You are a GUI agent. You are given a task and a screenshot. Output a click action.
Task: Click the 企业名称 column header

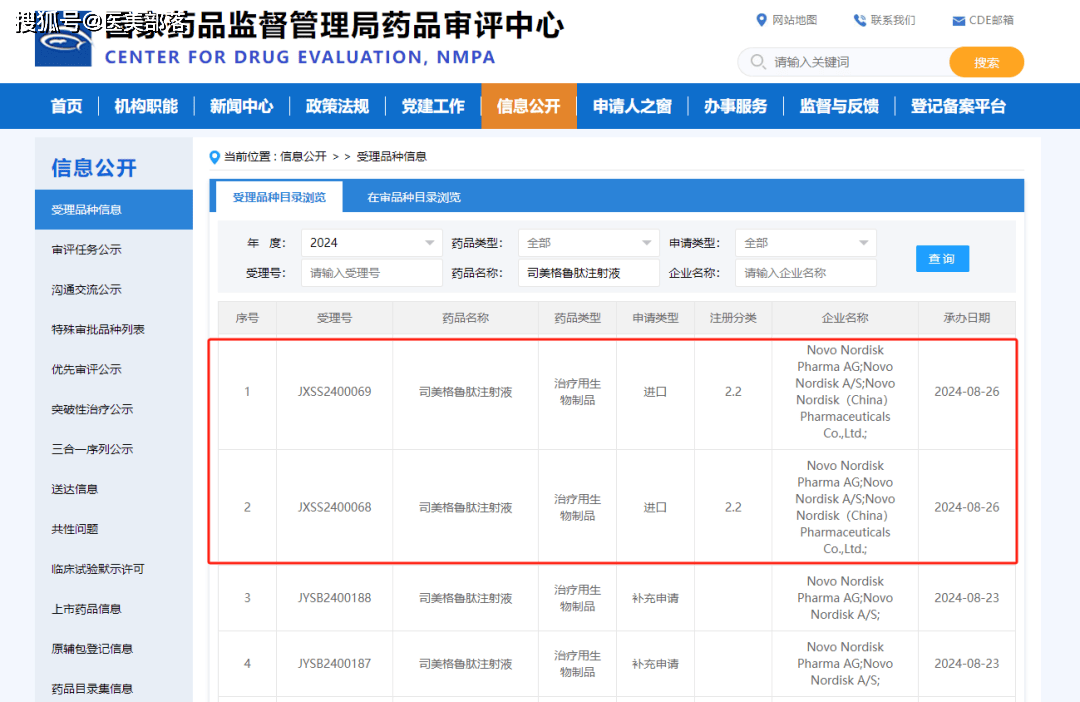coord(845,318)
